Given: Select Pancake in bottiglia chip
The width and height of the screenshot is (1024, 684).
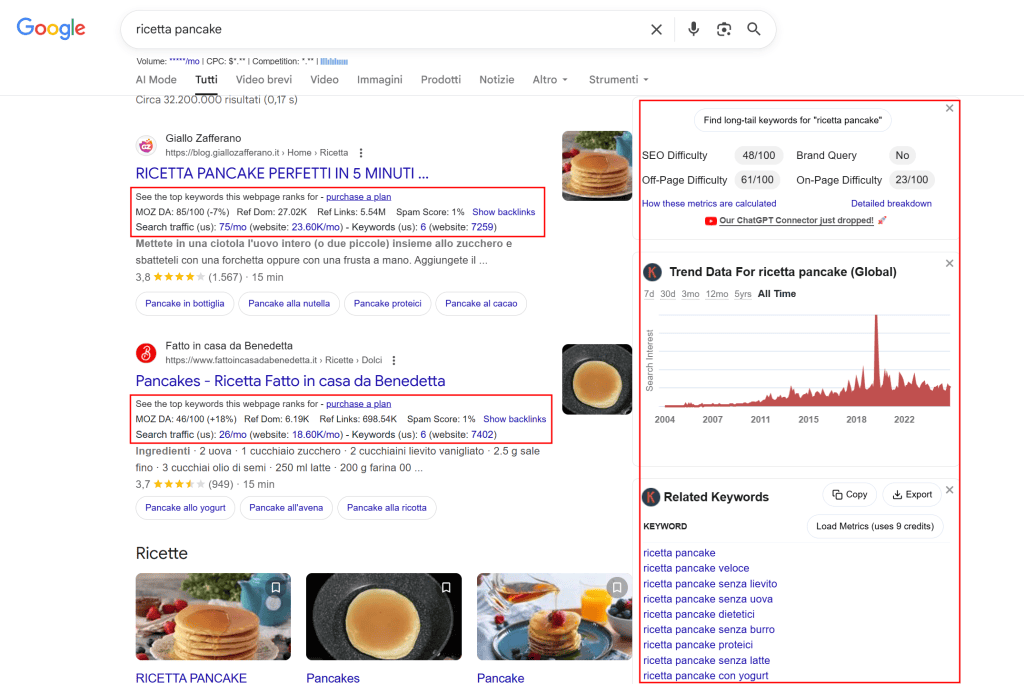Looking at the screenshot, I should tap(185, 304).
